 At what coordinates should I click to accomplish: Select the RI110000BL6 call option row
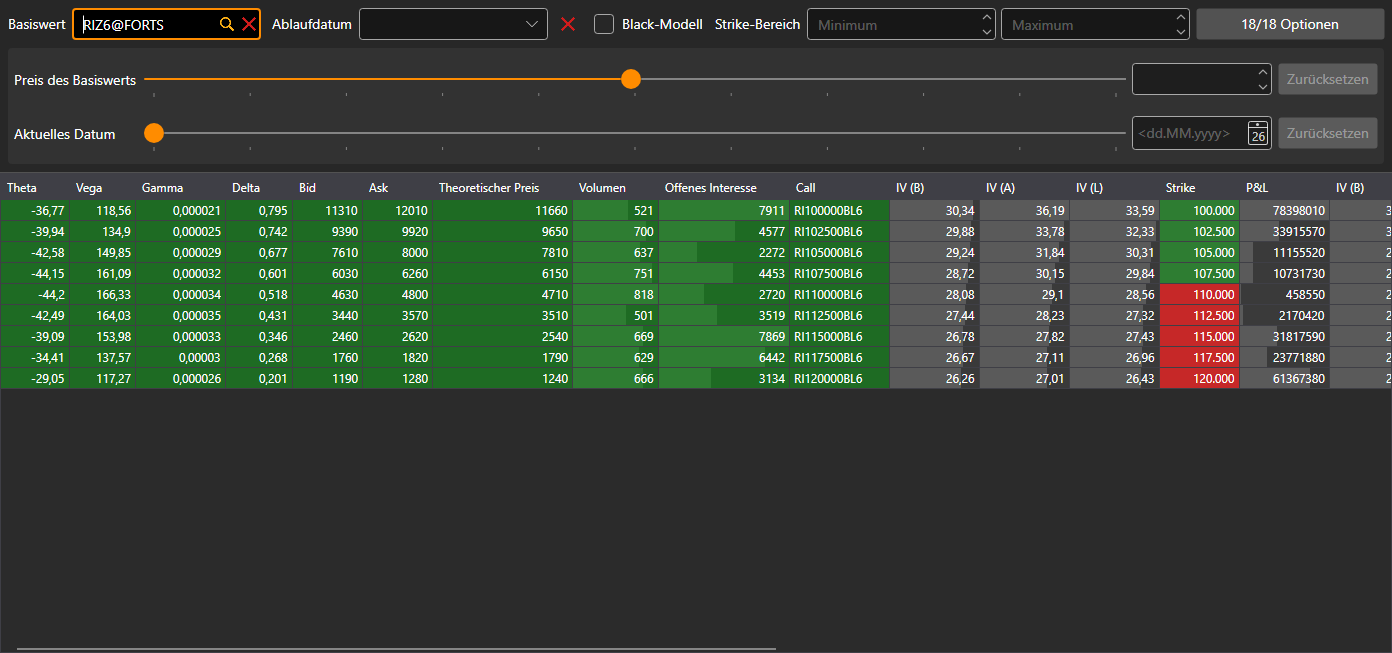pos(695,295)
